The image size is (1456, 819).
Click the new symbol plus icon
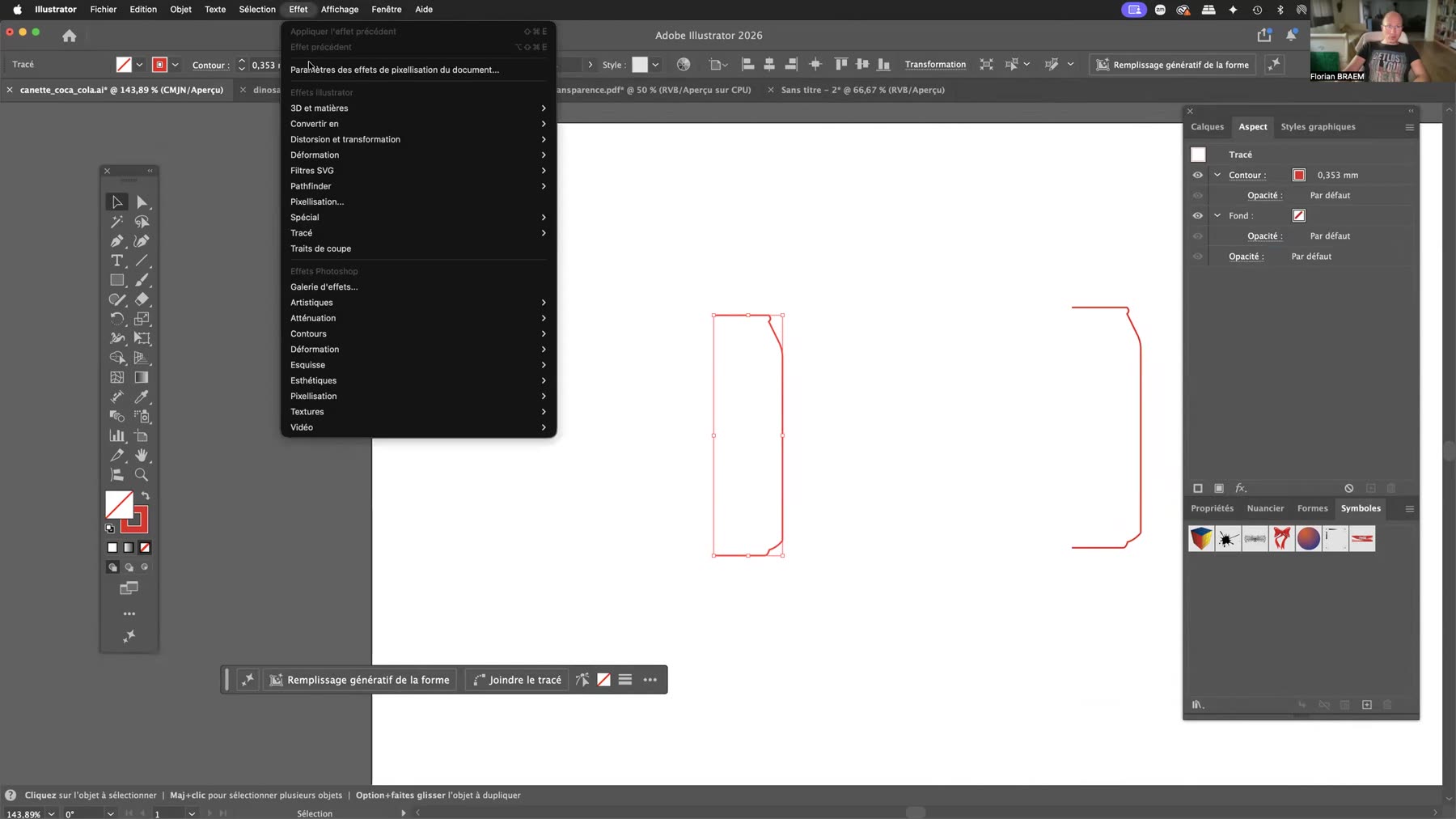[x=1367, y=704]
